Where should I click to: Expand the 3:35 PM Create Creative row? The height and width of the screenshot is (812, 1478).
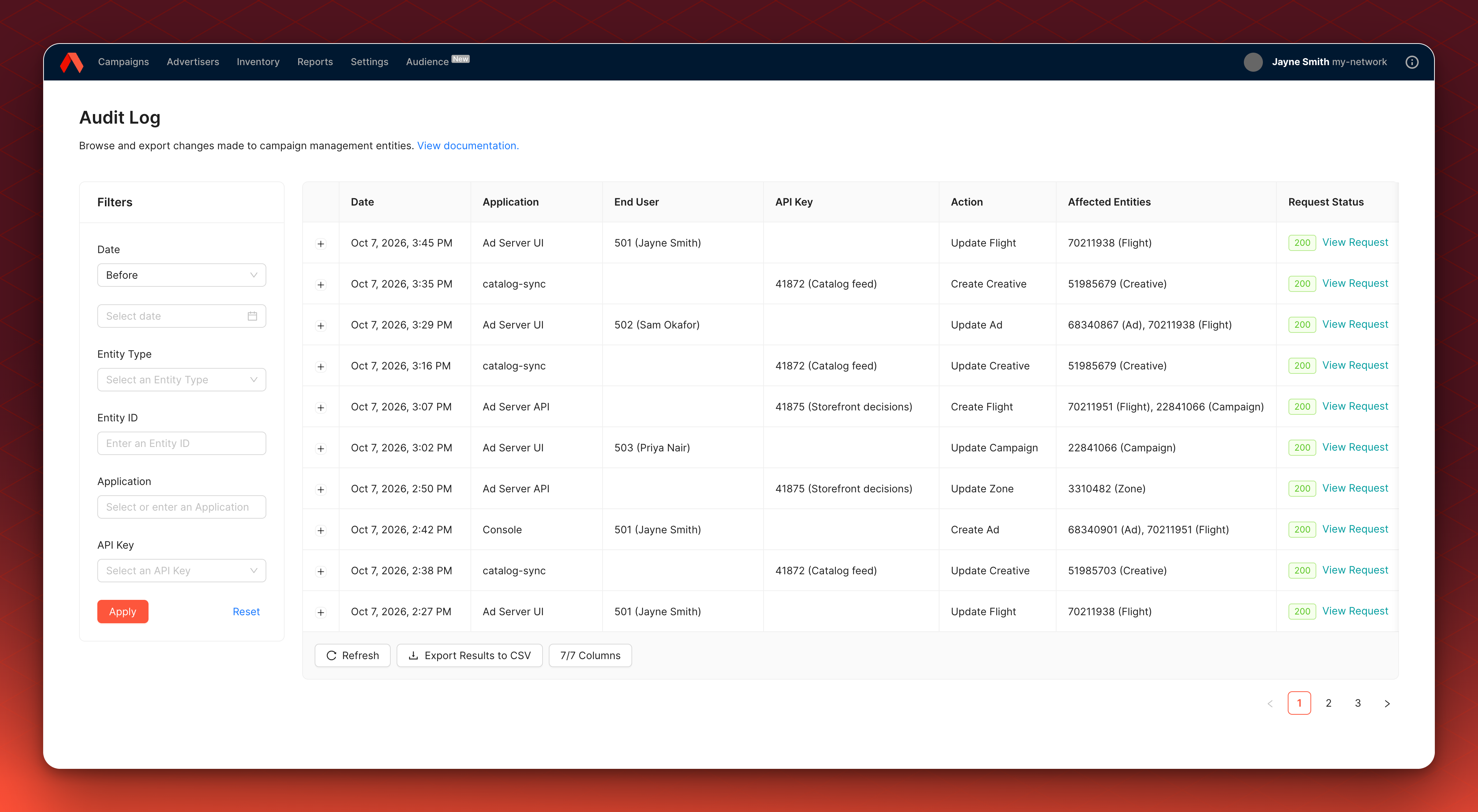coord(321,285)
